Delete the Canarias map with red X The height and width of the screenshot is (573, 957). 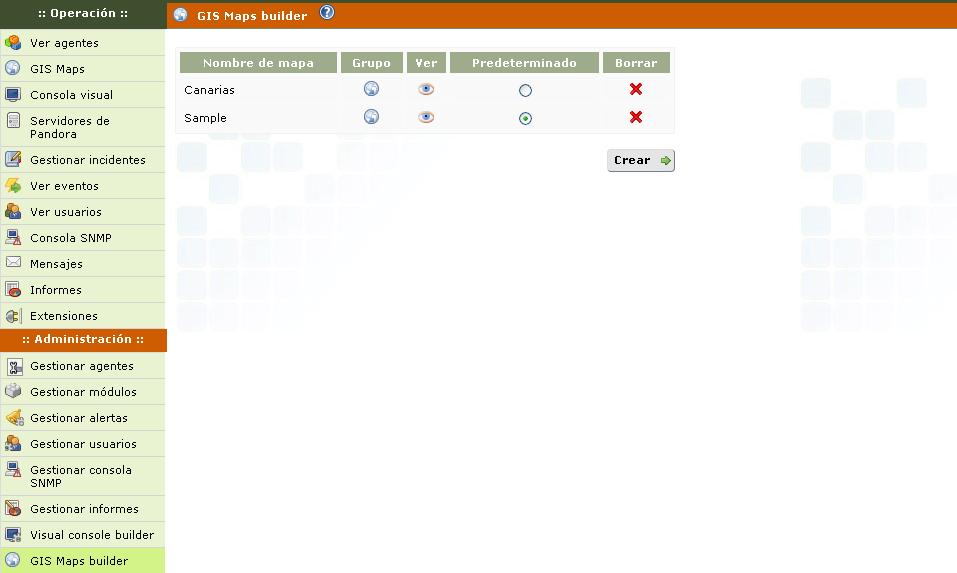coord(636,89)
